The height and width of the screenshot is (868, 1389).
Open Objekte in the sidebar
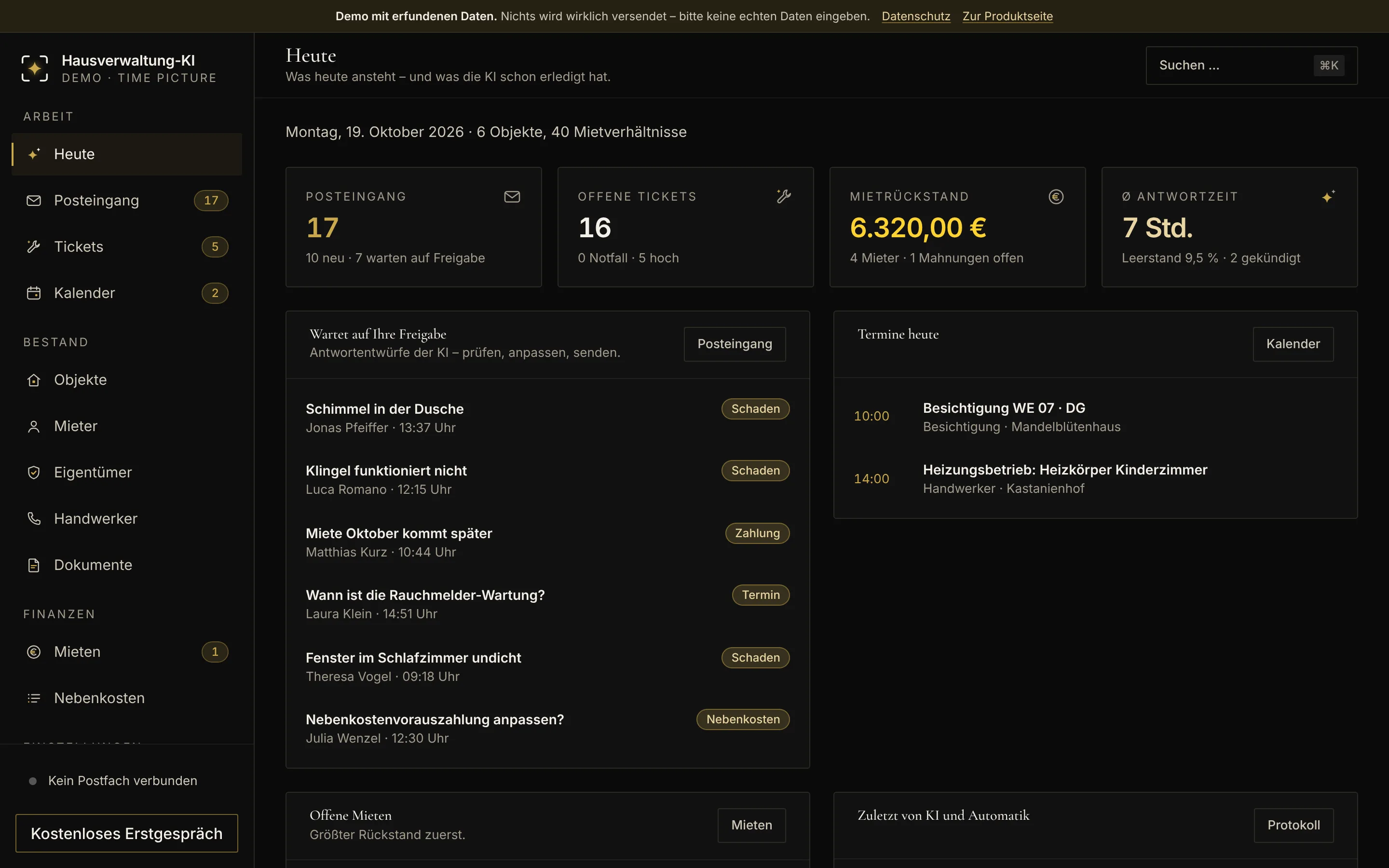(127, 380)
